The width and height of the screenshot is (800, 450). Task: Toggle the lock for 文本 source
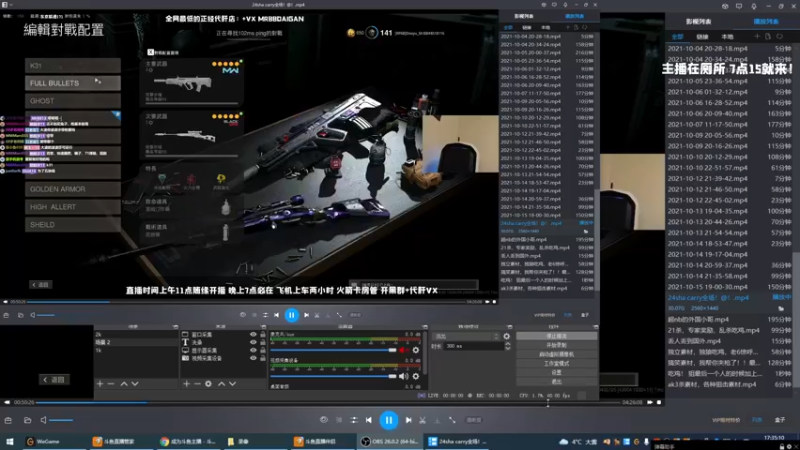[263, 342]
